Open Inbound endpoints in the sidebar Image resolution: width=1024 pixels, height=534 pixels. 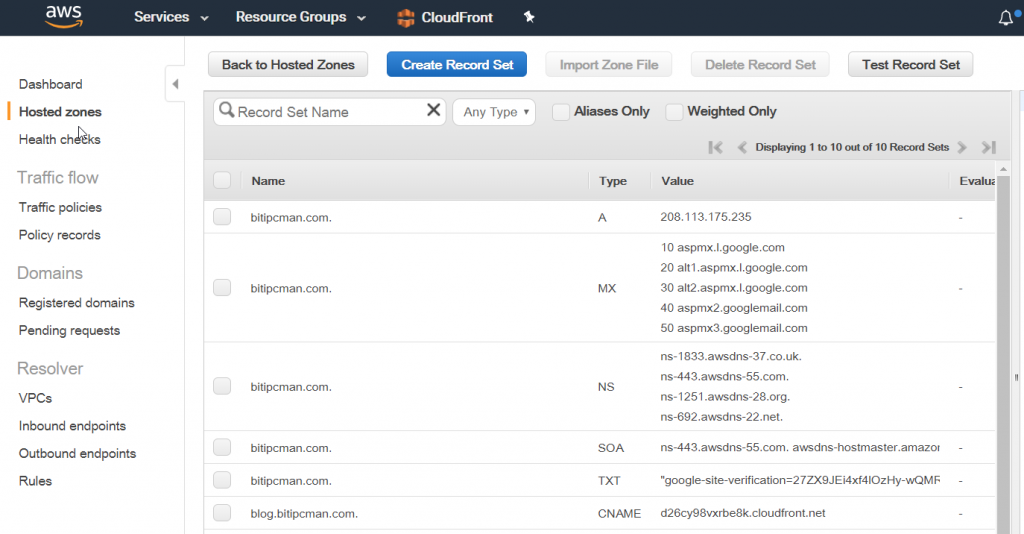(72, 426)
